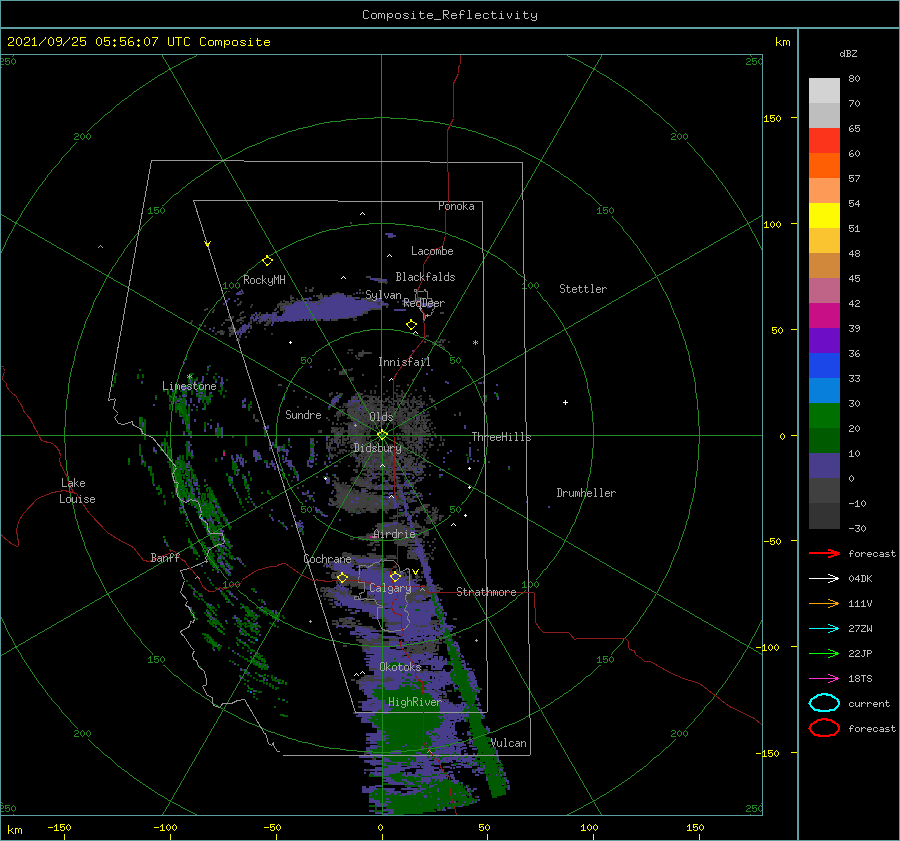
Task: Click the ThreeHills label
Action: pyautogui.click(x=502, y=437)
